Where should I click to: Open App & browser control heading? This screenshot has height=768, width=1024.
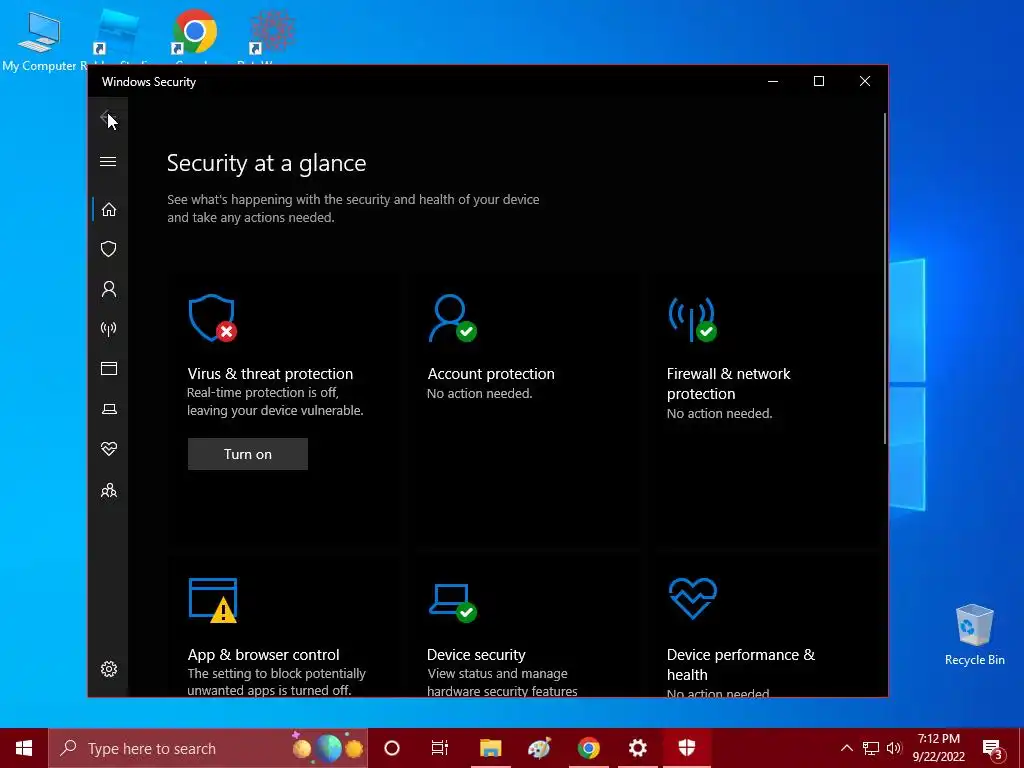pos(263,654)
